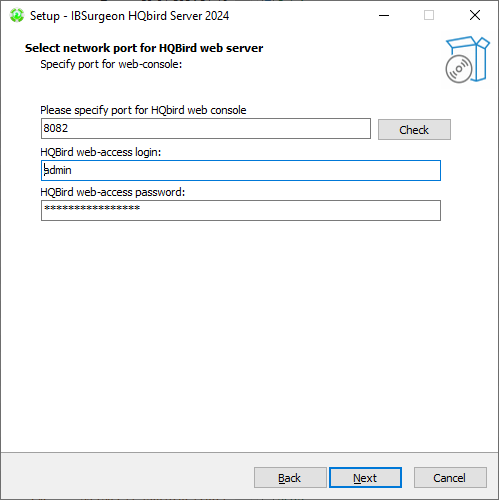
Task: Click into the web-access login field with admin
Action: [x=241, y=170]
